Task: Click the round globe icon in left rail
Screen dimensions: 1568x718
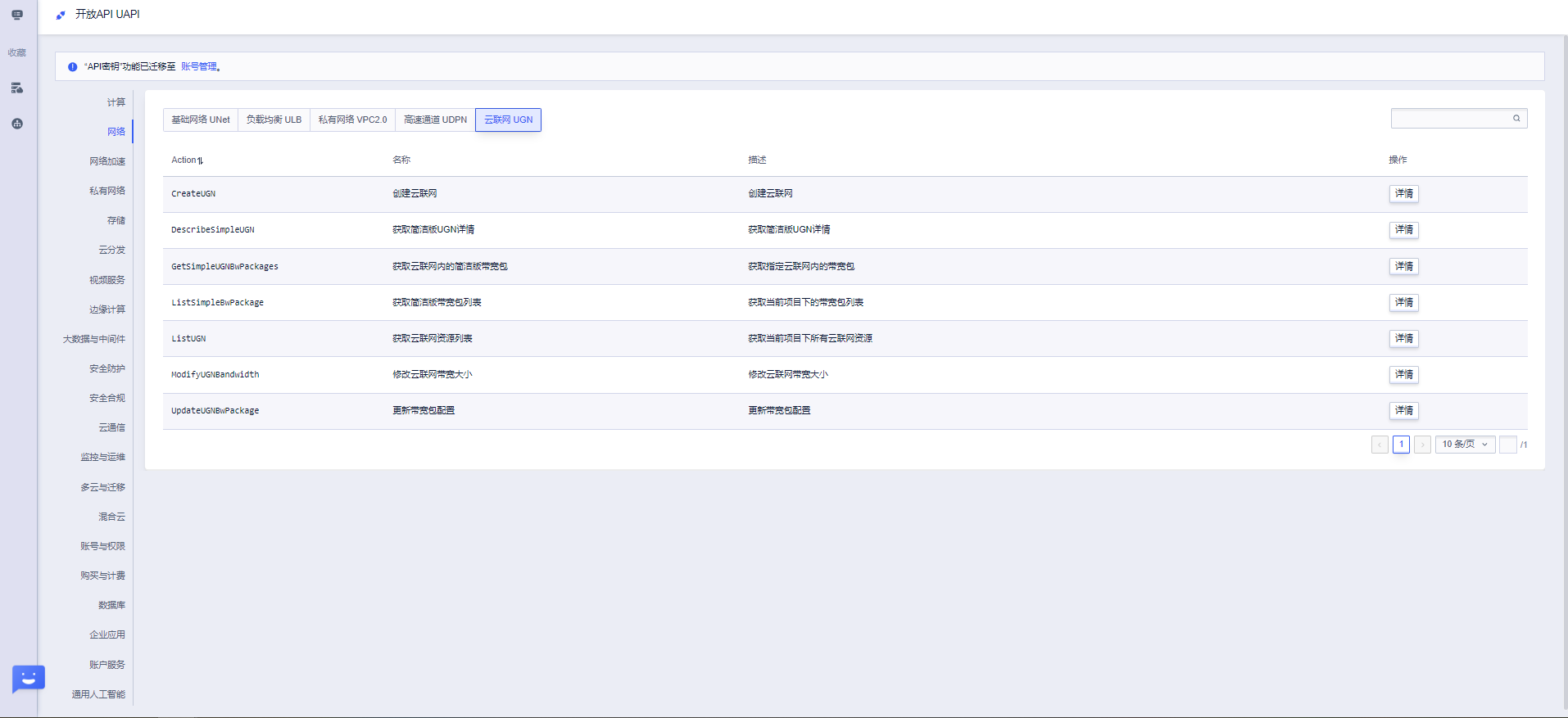Action: (x=17, y=124)
